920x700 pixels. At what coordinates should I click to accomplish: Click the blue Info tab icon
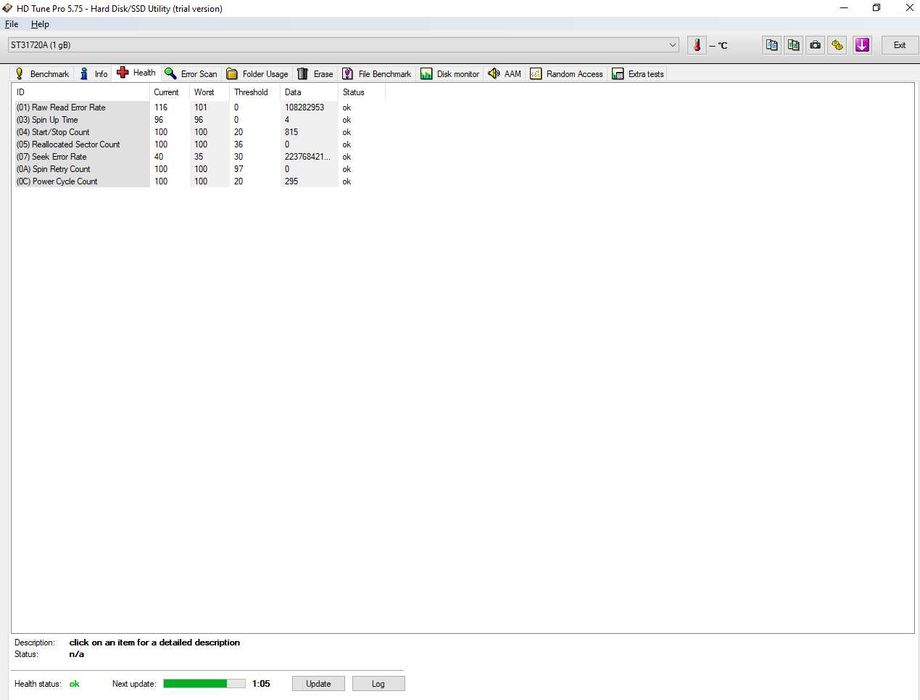(x=84, y=73)
